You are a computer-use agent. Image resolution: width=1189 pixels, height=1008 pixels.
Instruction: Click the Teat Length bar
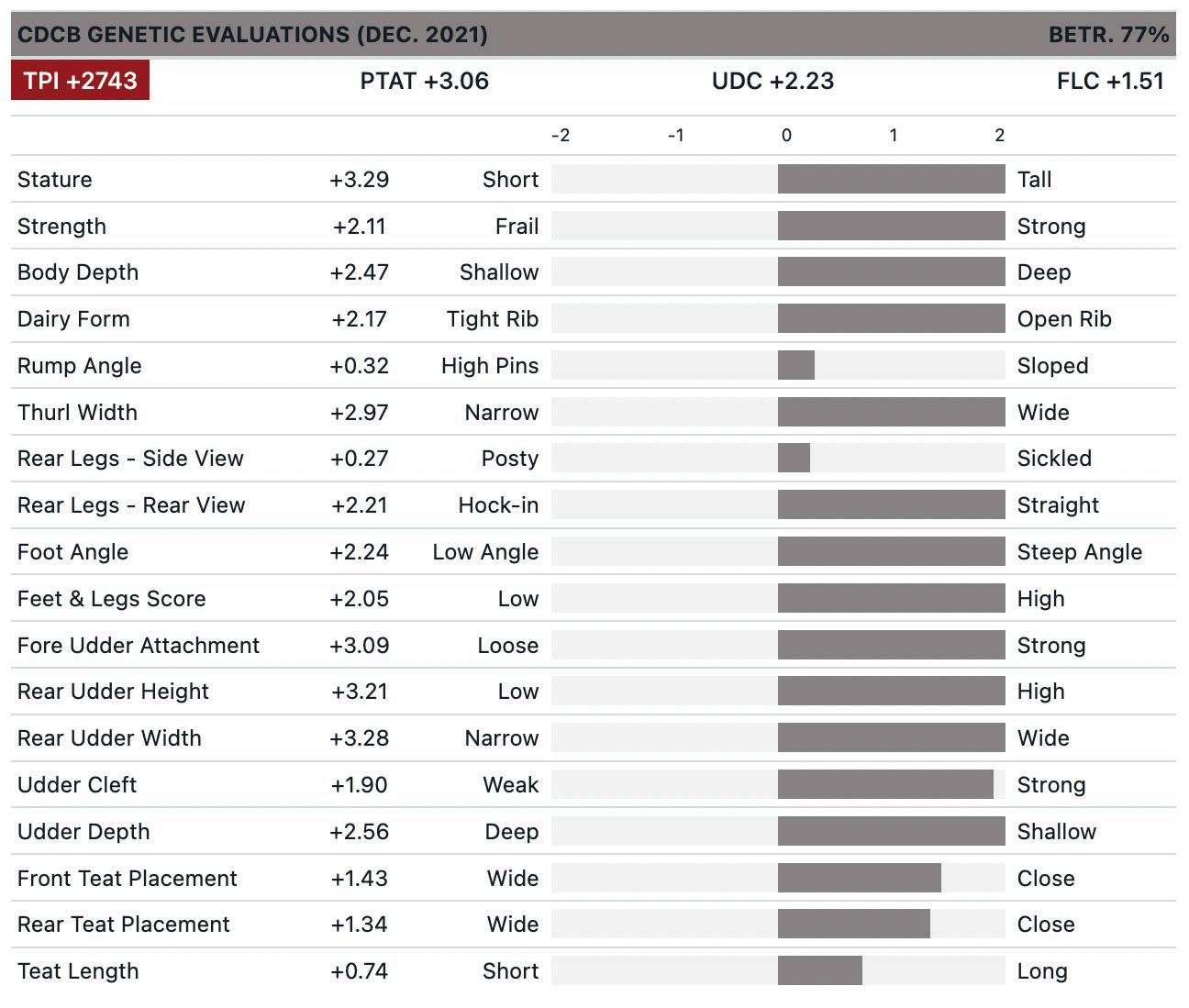click(819, 970)
